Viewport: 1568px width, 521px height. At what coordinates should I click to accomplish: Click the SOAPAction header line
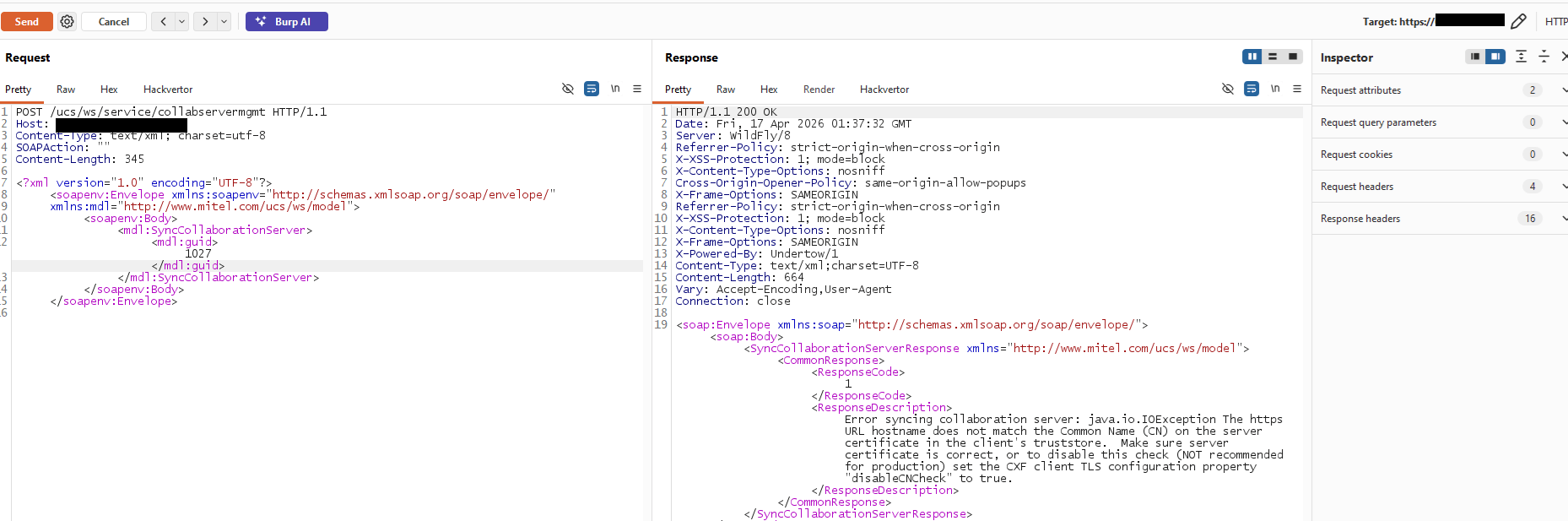click(62, 147)
